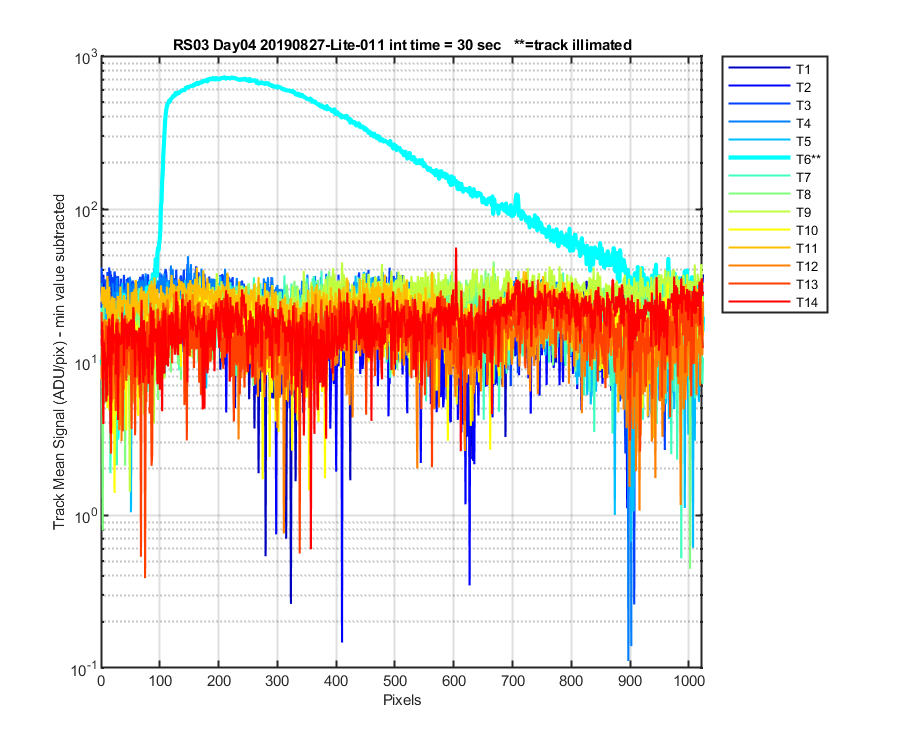Click the plot title starting RS03 Day04
Image resolution: width=900 pixels, height=750 pixels.
(402, 45)
